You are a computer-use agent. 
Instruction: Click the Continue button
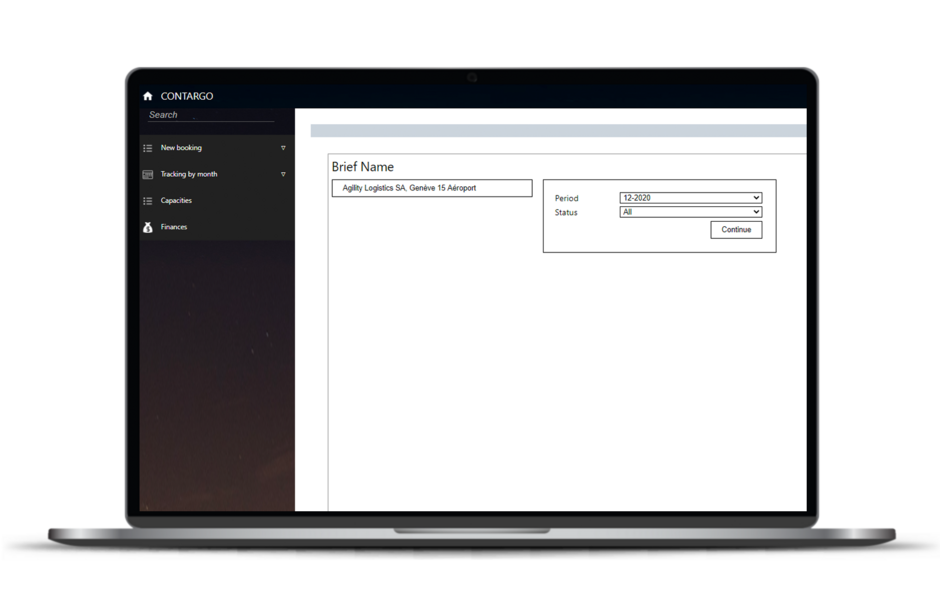736,229
